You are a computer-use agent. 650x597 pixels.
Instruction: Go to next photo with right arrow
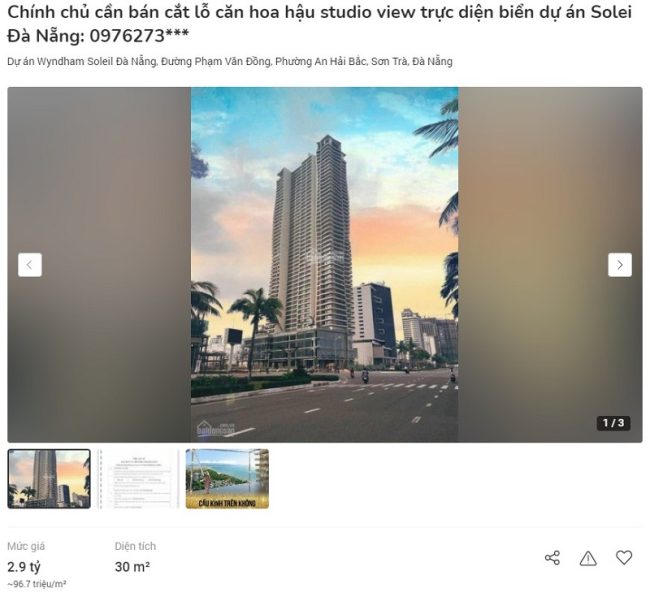click(x=620, y=265)
